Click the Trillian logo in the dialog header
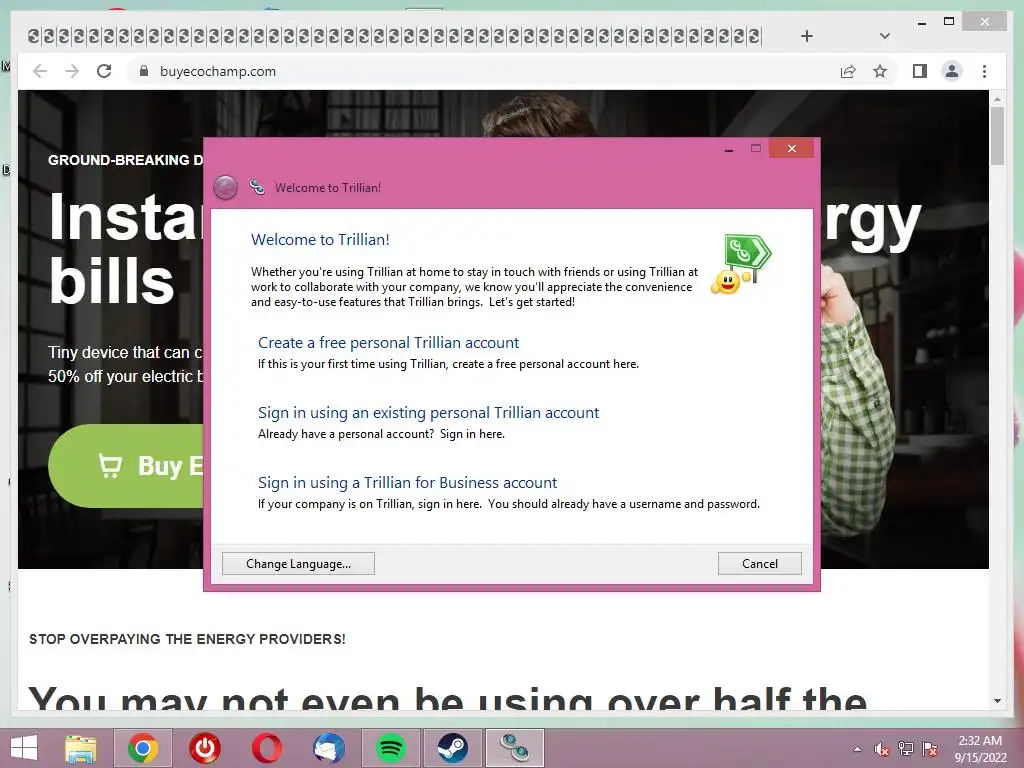Viewport: 1024px width, 768px height. (x=257, y=187)
